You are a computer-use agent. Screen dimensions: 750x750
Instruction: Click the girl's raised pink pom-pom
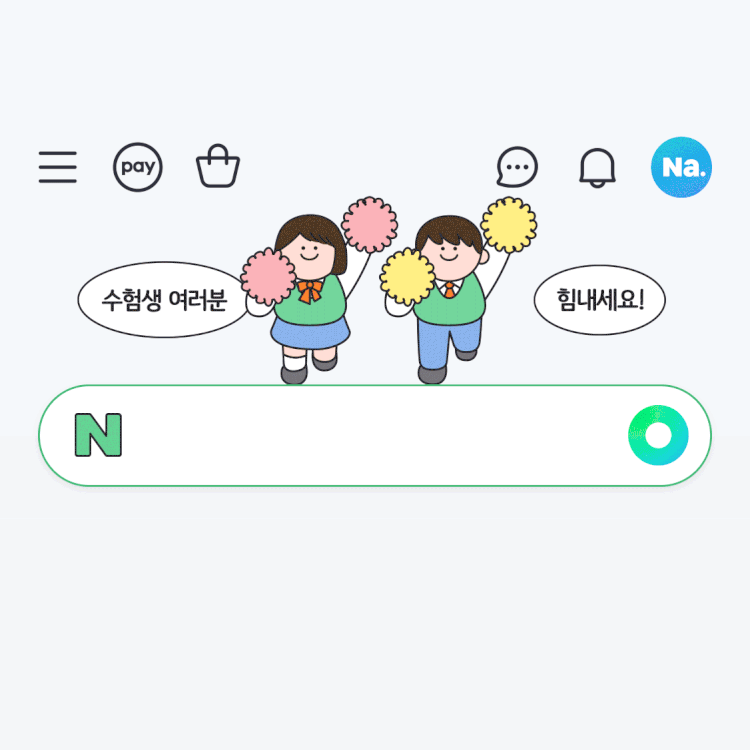click(370, 224)
